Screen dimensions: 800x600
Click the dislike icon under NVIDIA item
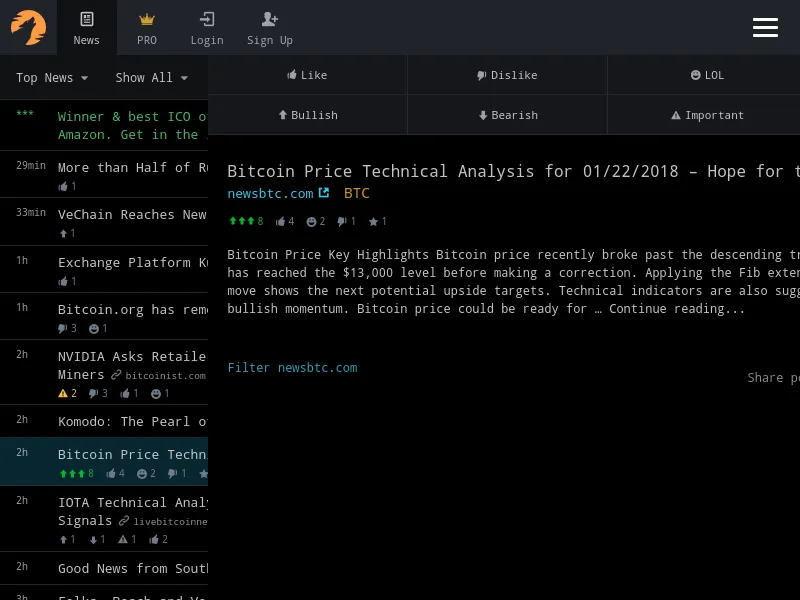pyautogui.click(x=93, y=393)
